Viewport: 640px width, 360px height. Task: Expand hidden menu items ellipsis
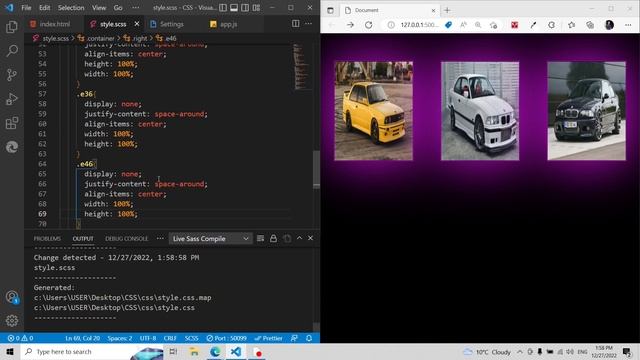pyautogui.click(x=136, y=8)
